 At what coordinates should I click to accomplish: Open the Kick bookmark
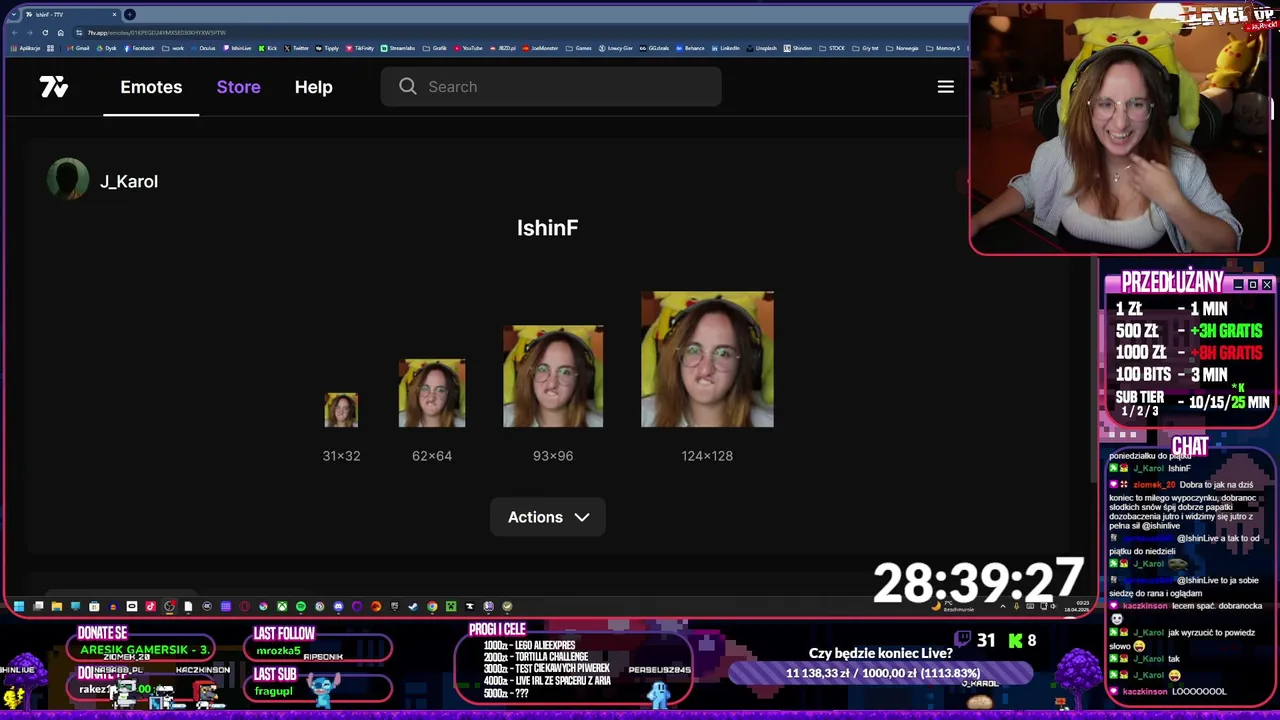268,48
